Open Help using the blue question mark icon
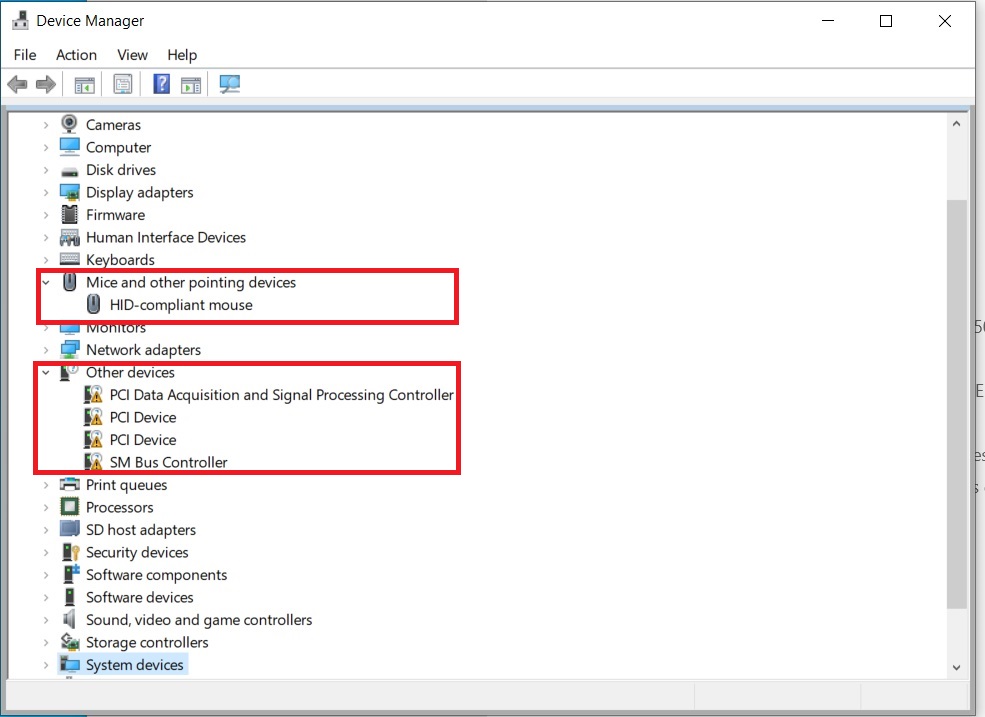This screenshot has width=985, height=717. (x=161, y=84)
